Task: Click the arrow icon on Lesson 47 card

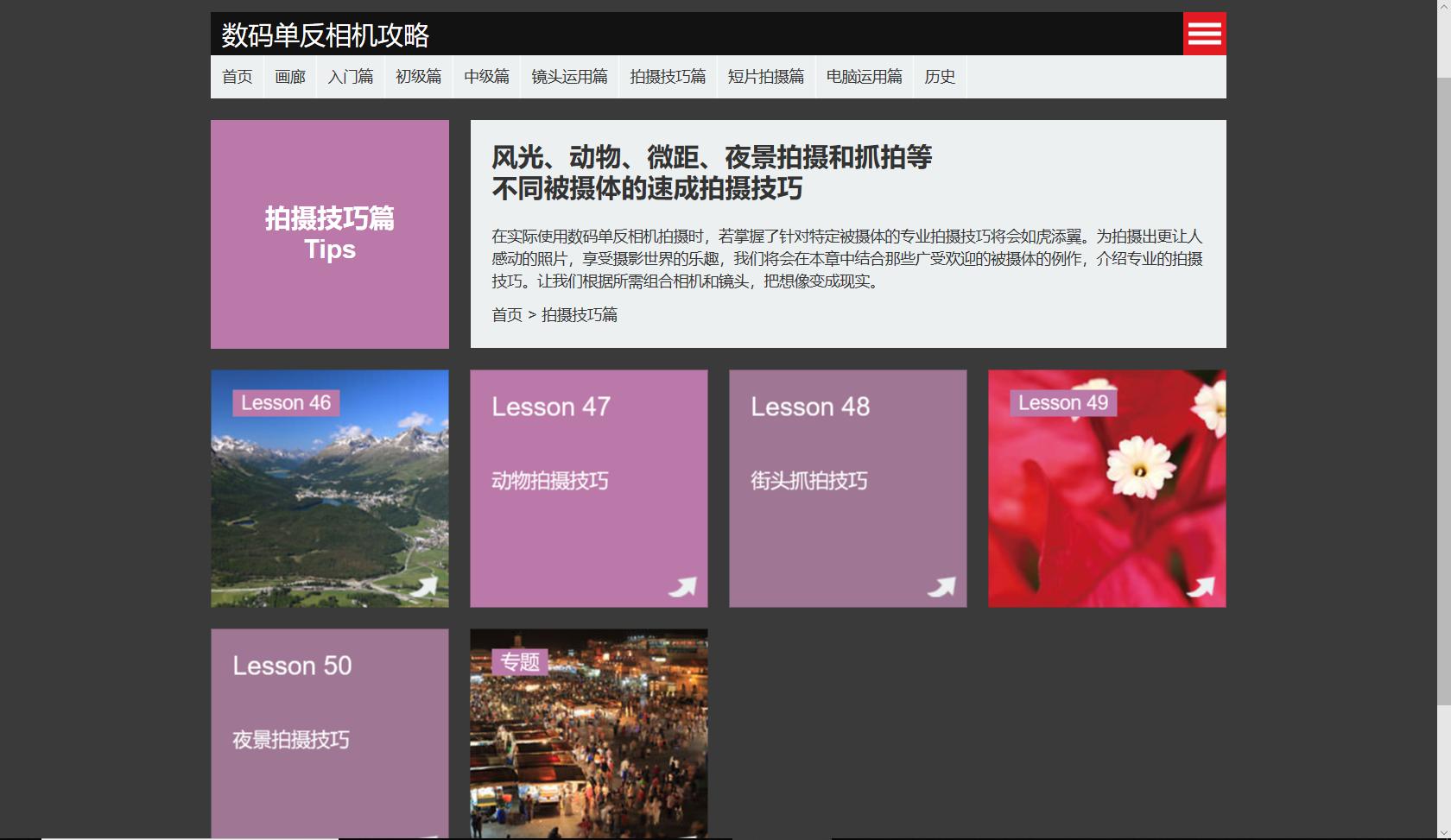Action: pyautogui.click(x=684, y=585)
